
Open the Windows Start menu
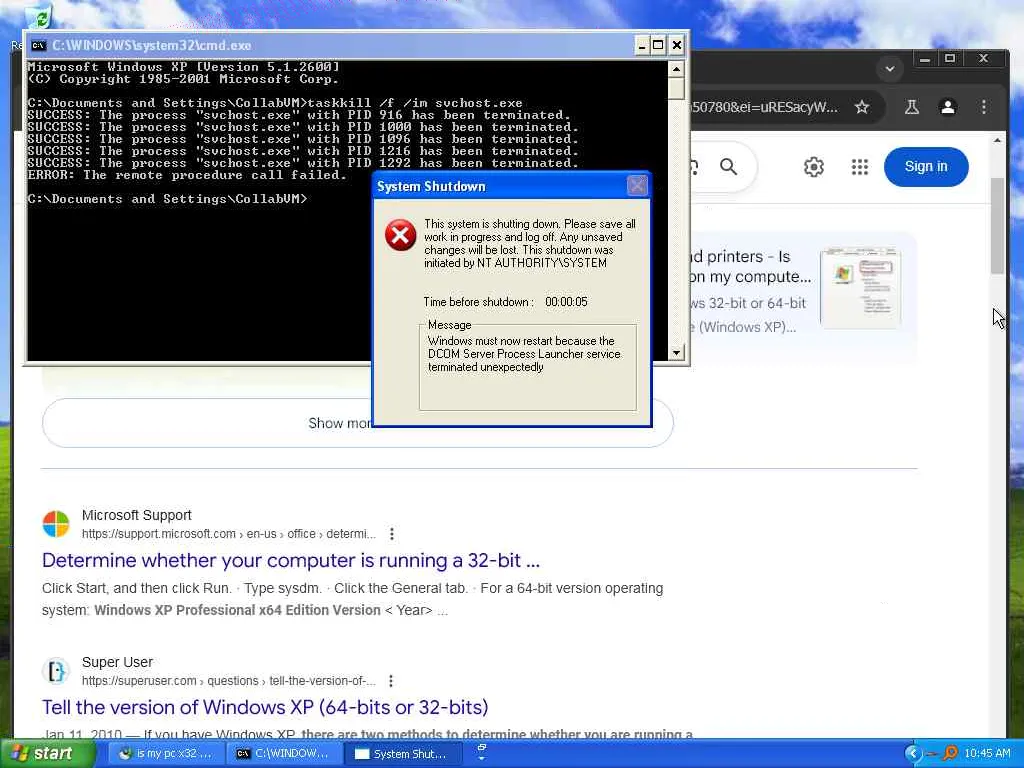click(47, 753)
